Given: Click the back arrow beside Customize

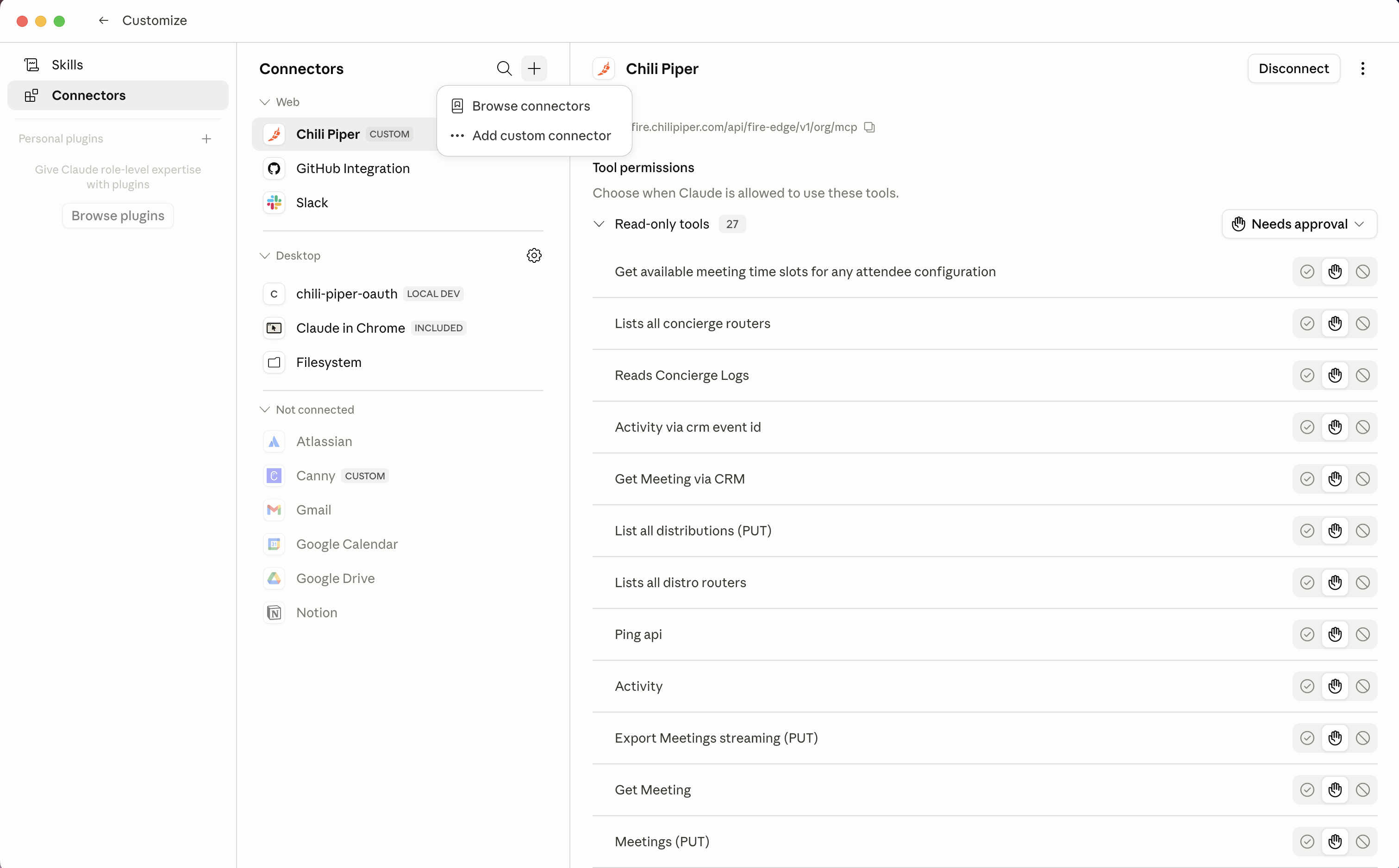Looking at the screenshot, I should (103, 21).
